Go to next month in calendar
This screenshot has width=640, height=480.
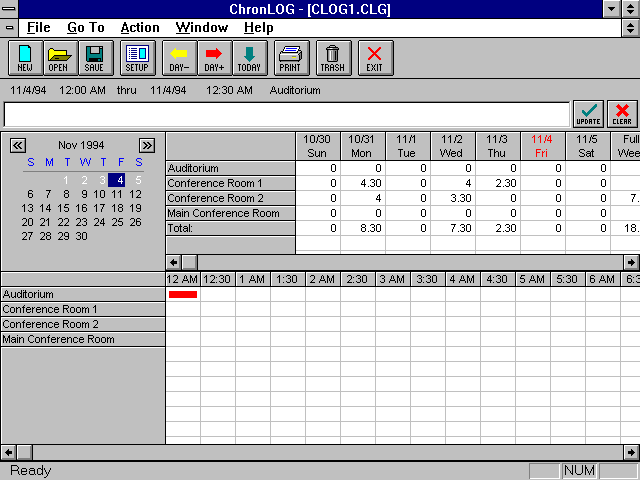[147, 145]
